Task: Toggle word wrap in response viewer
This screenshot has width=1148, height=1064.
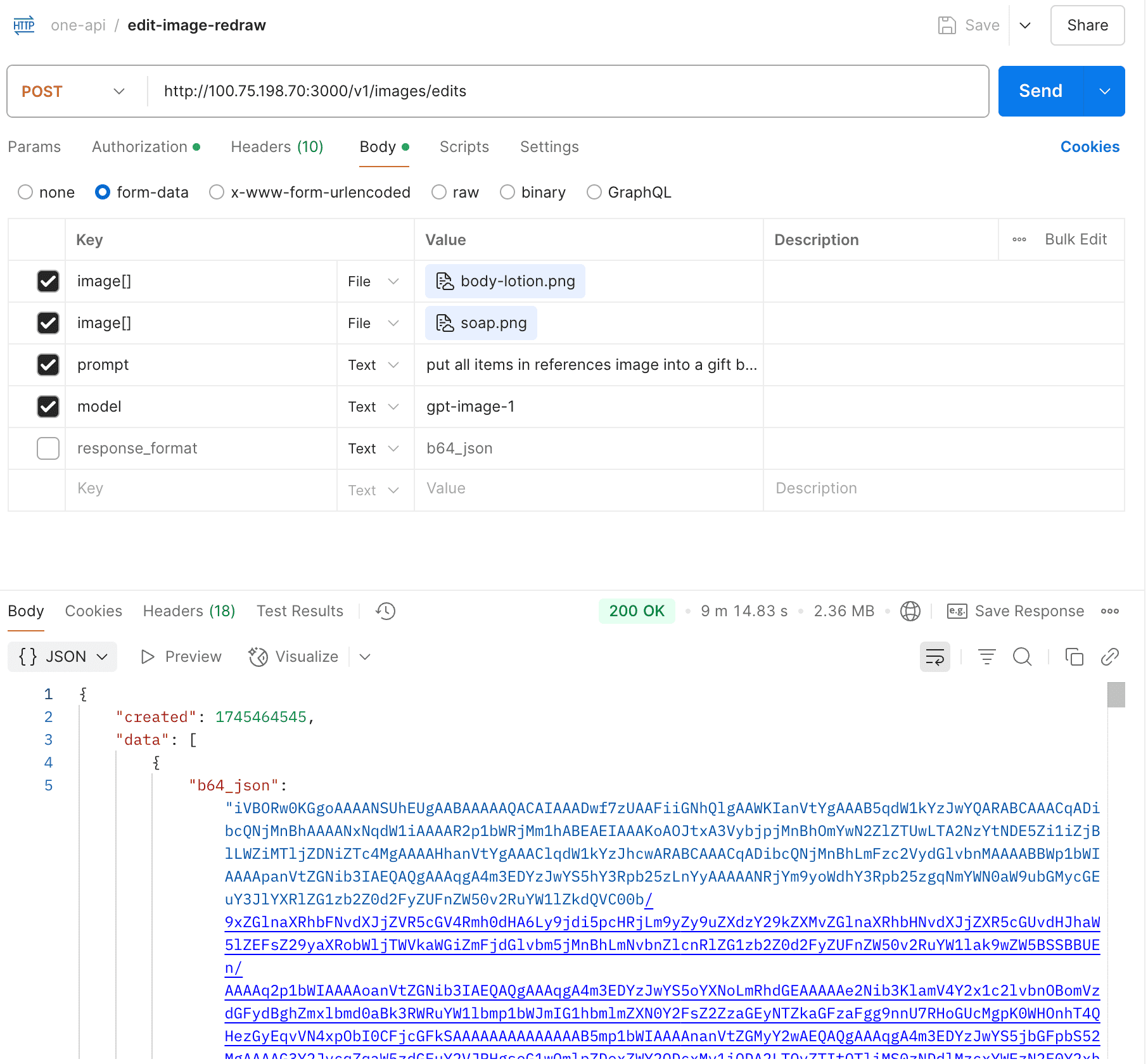Action: click(x=934, y=657)
